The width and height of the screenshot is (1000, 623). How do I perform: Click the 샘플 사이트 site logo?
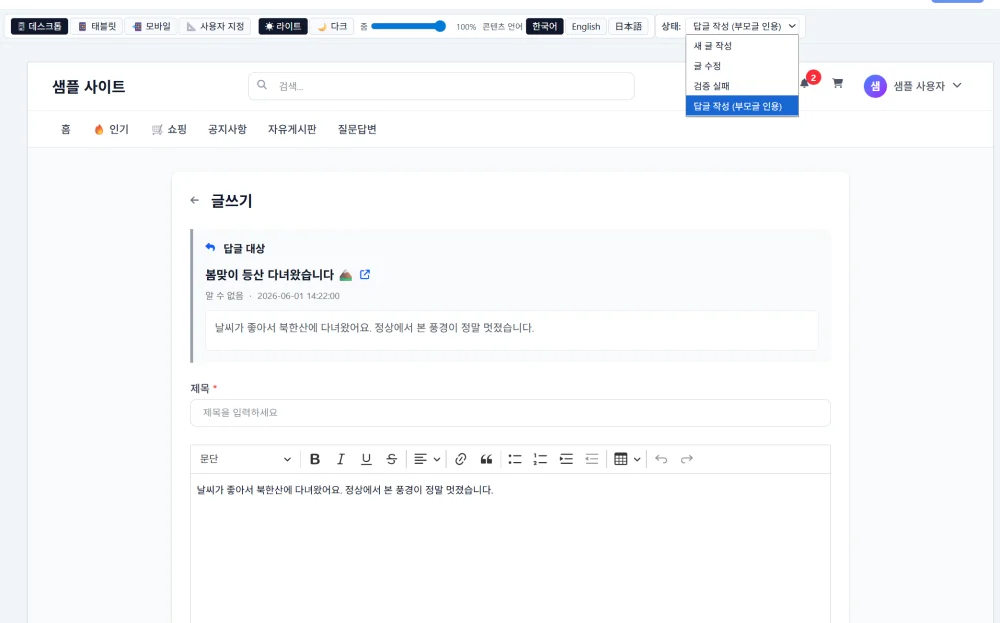(x=89, y=87)
